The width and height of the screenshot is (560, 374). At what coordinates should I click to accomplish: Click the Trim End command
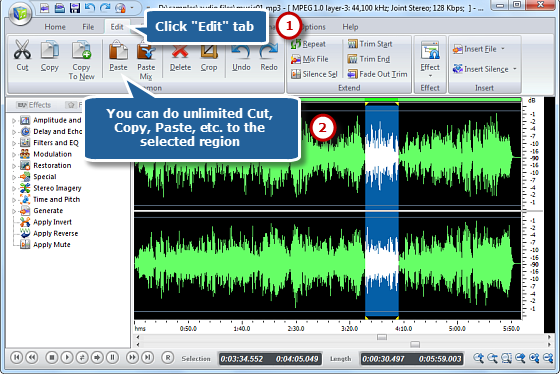[369, 59]
